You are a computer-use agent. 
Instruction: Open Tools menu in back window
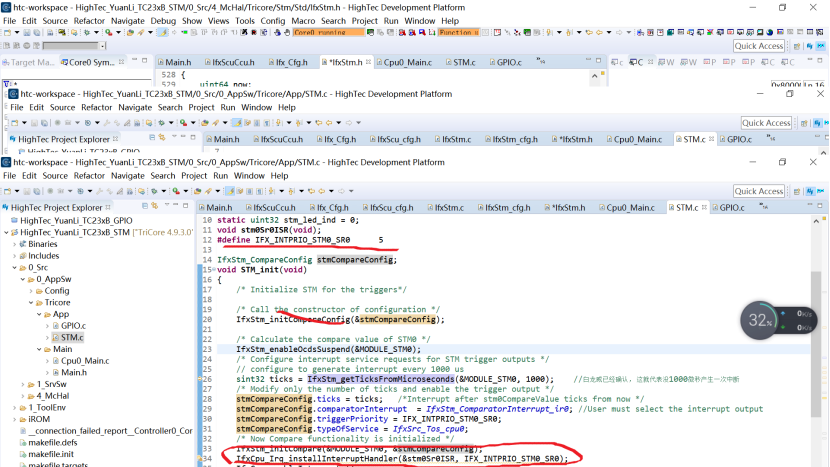(245, 21)
